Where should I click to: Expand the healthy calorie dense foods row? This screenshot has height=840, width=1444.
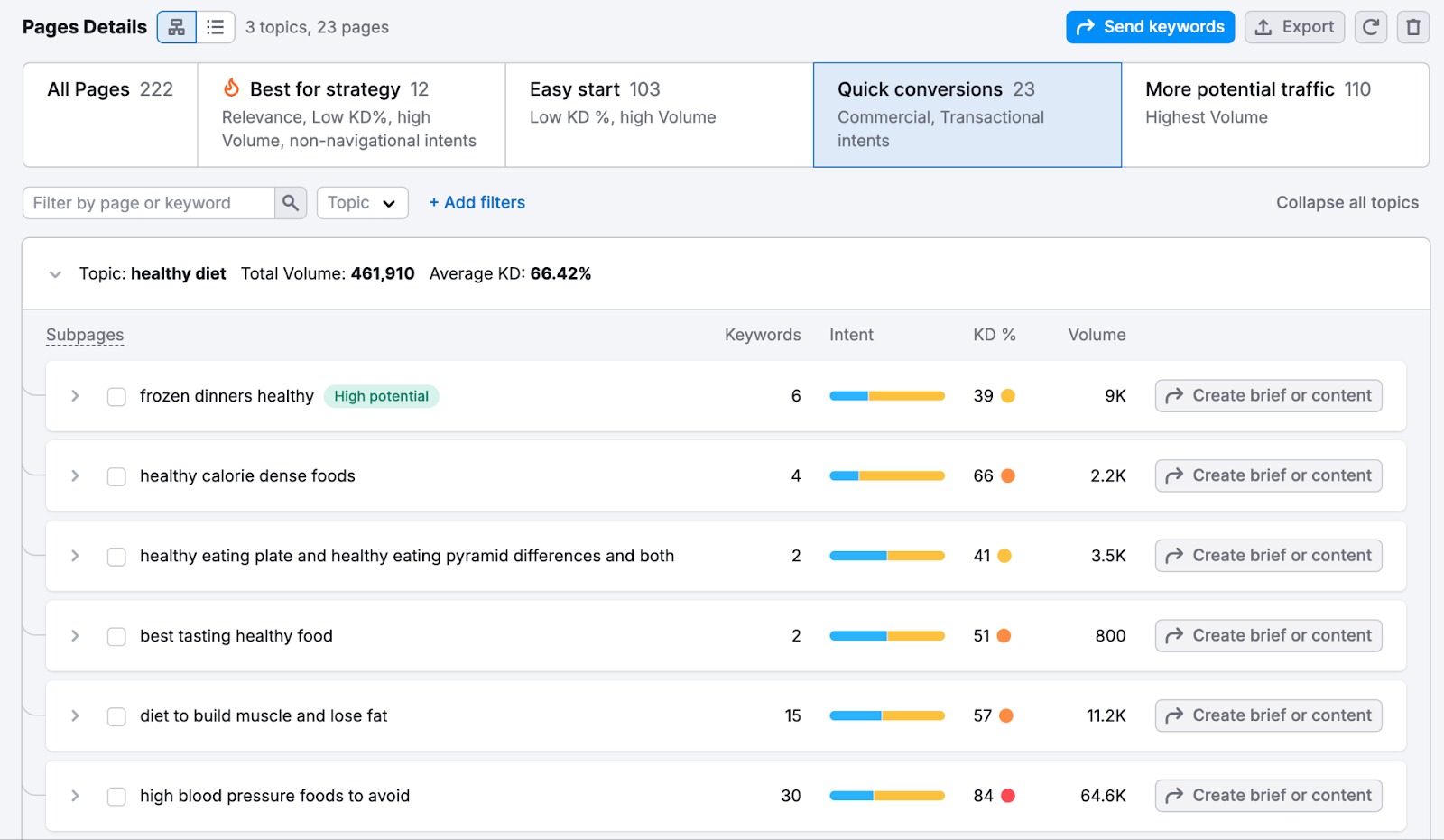pyautogui.click(x=75, y=475)
